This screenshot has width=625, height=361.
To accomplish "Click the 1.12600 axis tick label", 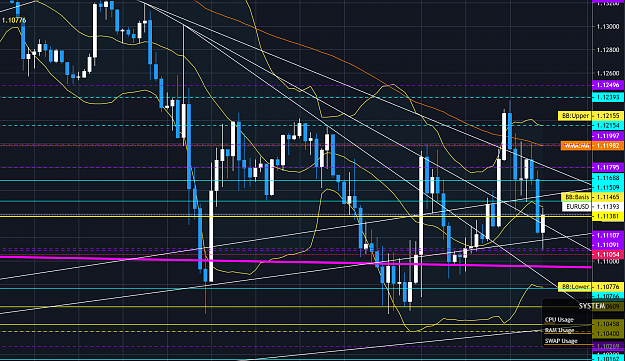I will tap(608, 73).
